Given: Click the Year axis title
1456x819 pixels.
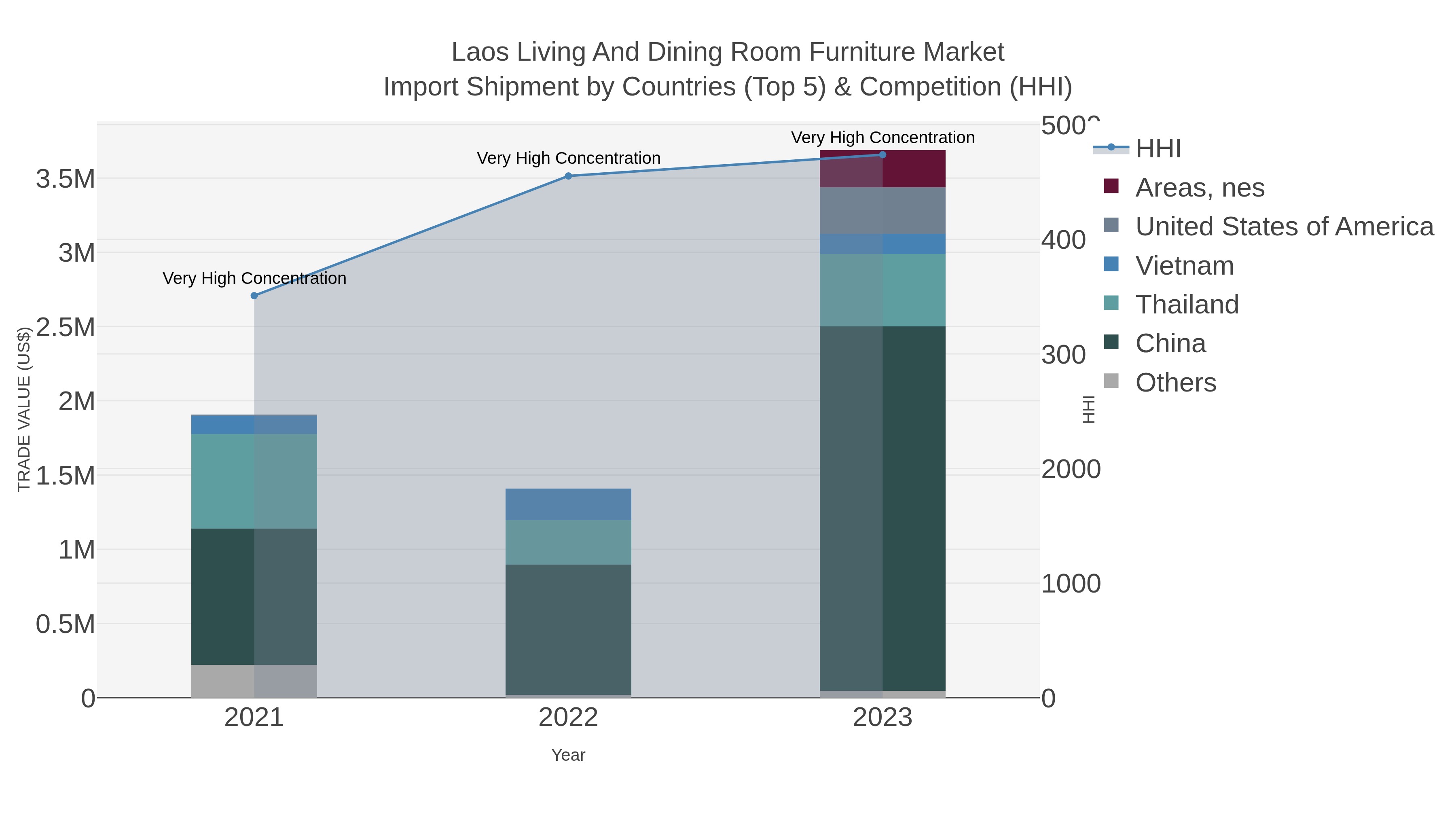Looking at the screenshot, I should coord(569,755).
